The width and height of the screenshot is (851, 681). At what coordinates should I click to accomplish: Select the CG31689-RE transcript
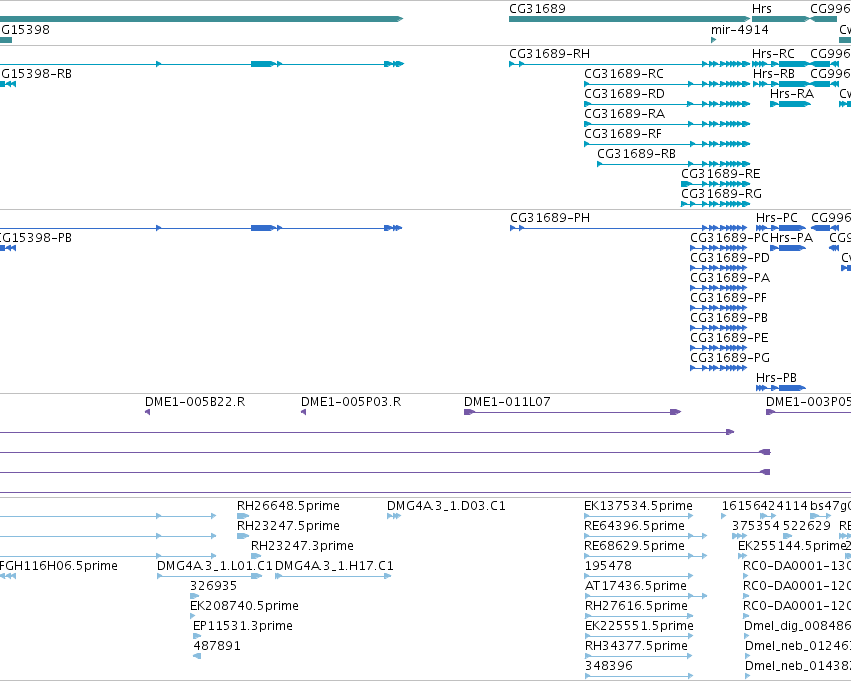tap(721, 174)
